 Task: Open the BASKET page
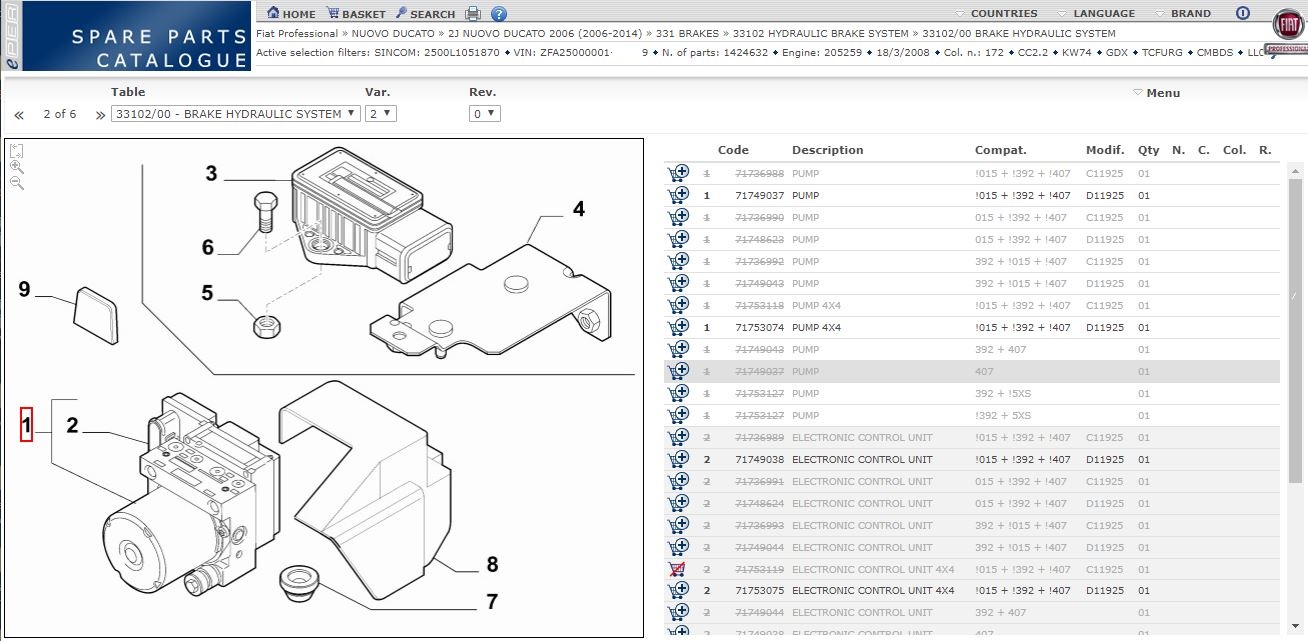point(356,14)
